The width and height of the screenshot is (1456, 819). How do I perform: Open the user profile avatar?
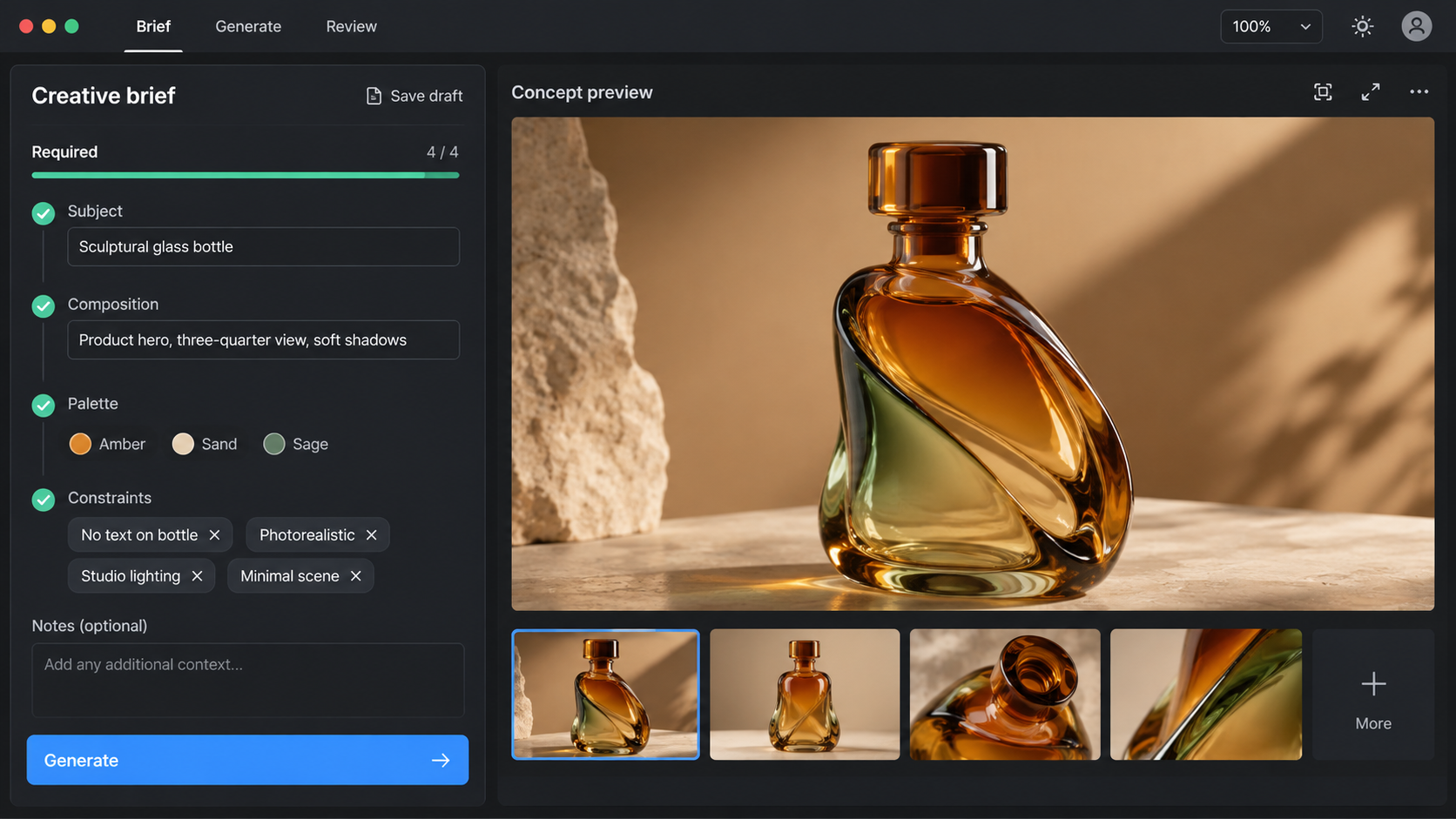[x=1417, y=26]
